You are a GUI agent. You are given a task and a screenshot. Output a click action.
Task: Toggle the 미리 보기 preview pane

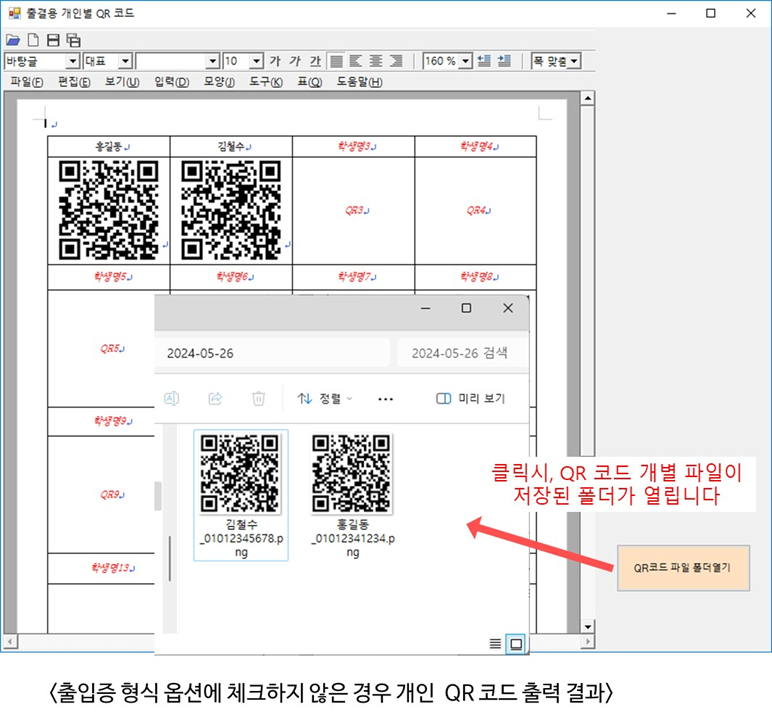[x=470, y=398]
